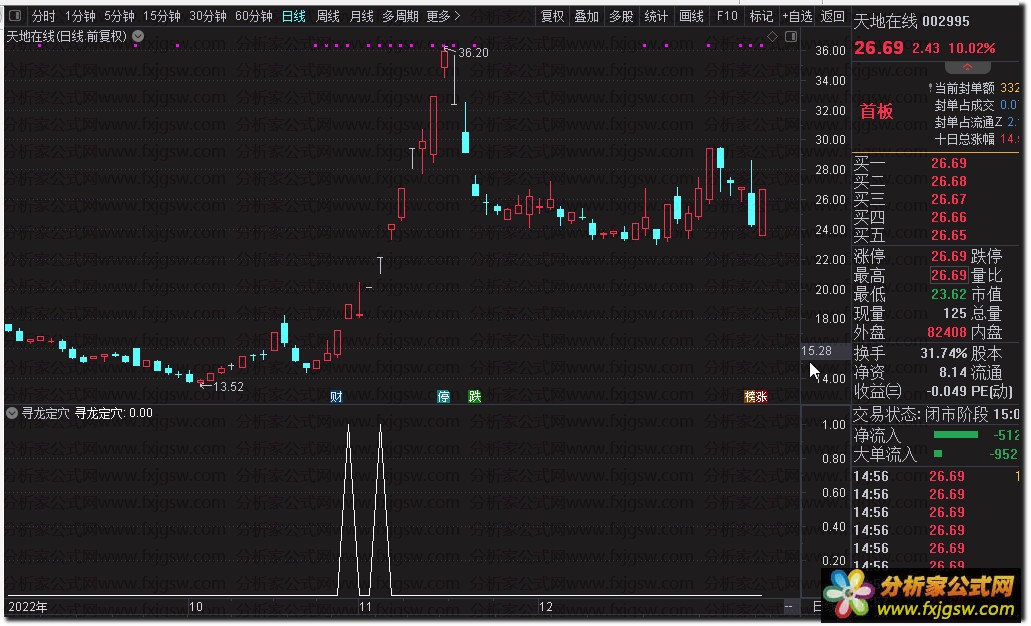The image size is (1031, 626).
Task: Open the 多股 multi-stock view
Action: pos(621,16)
